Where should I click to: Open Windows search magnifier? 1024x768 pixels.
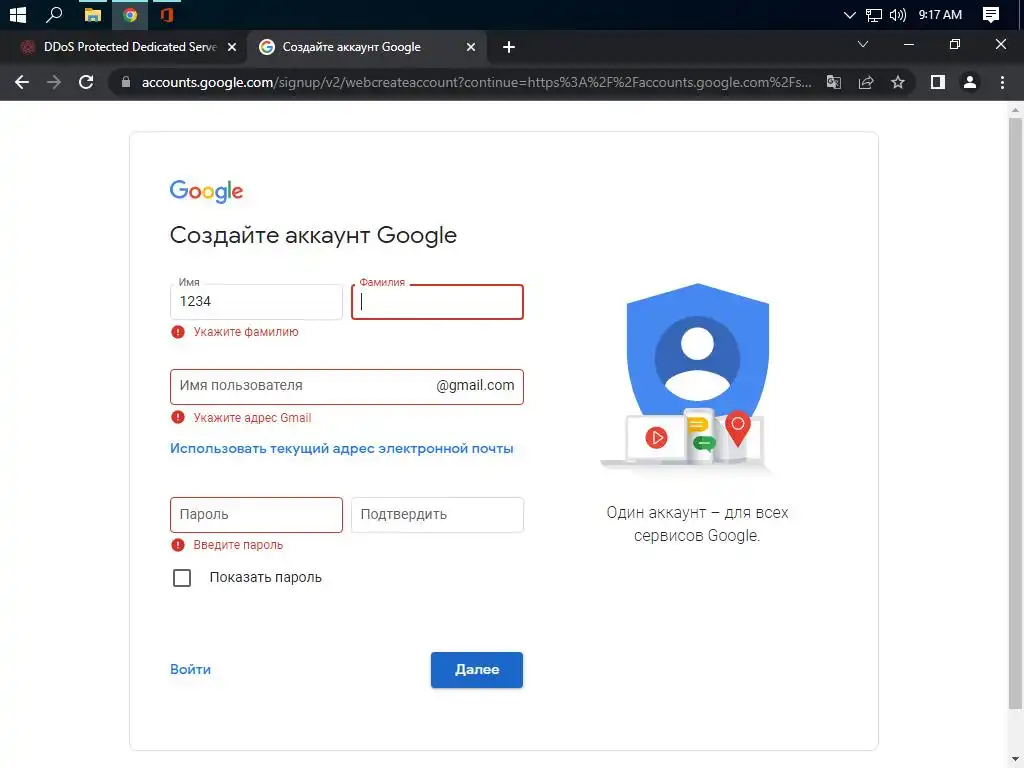point(54,14)
